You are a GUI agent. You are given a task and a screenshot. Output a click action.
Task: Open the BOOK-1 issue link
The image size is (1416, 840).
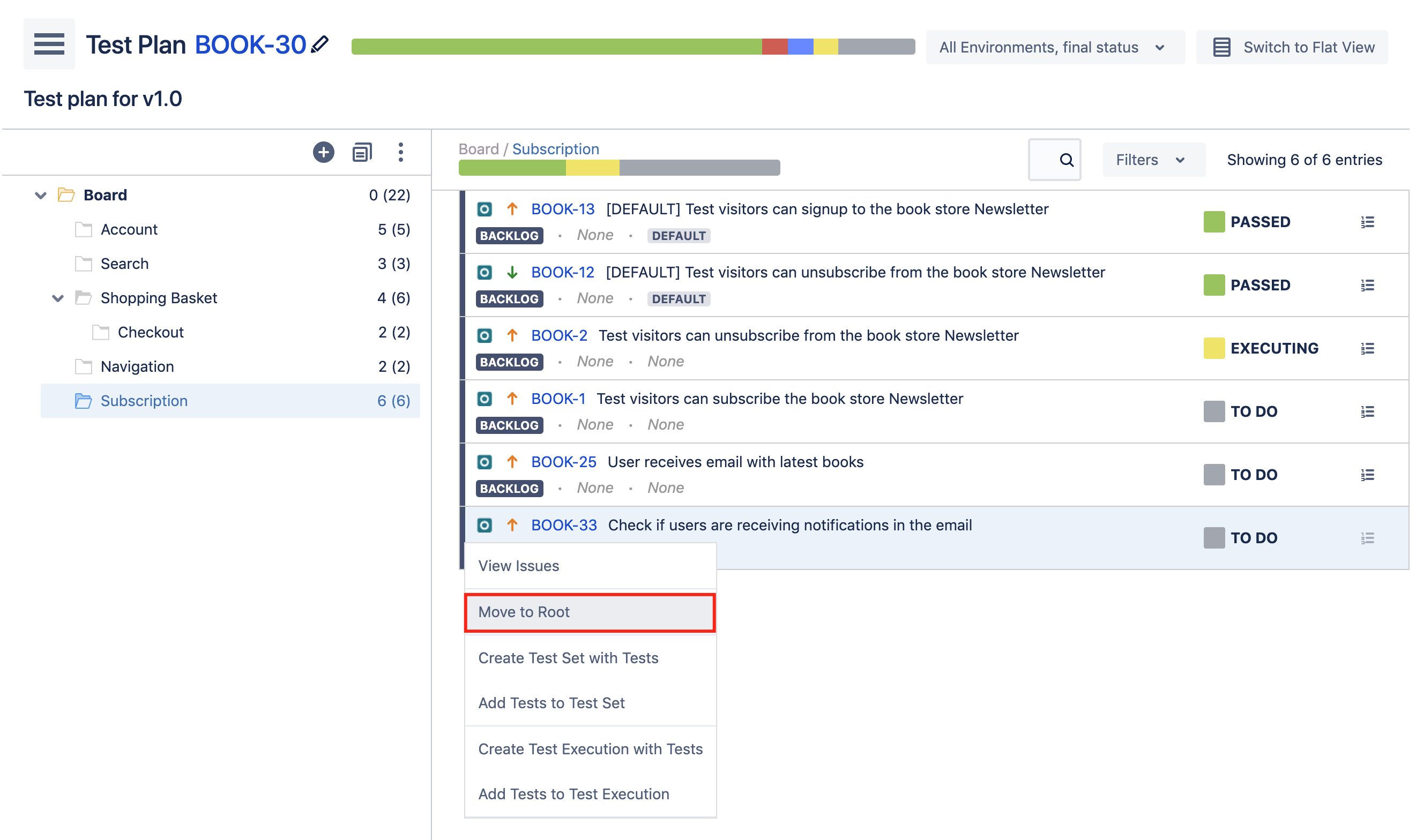pos(558,399)
